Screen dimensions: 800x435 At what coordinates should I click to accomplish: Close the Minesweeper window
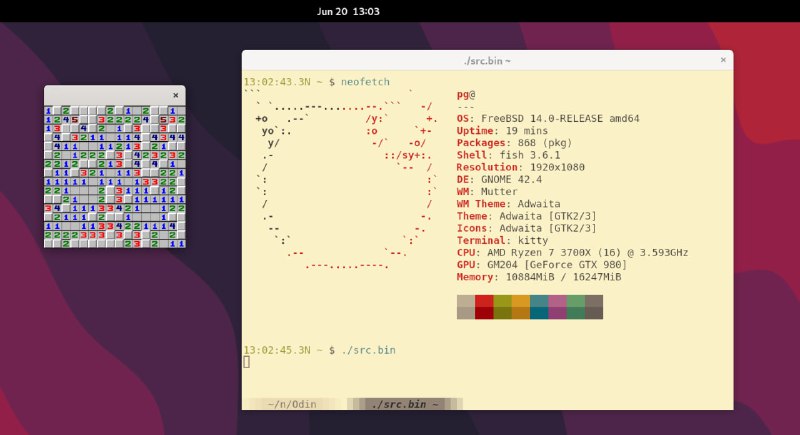point(176,95)
